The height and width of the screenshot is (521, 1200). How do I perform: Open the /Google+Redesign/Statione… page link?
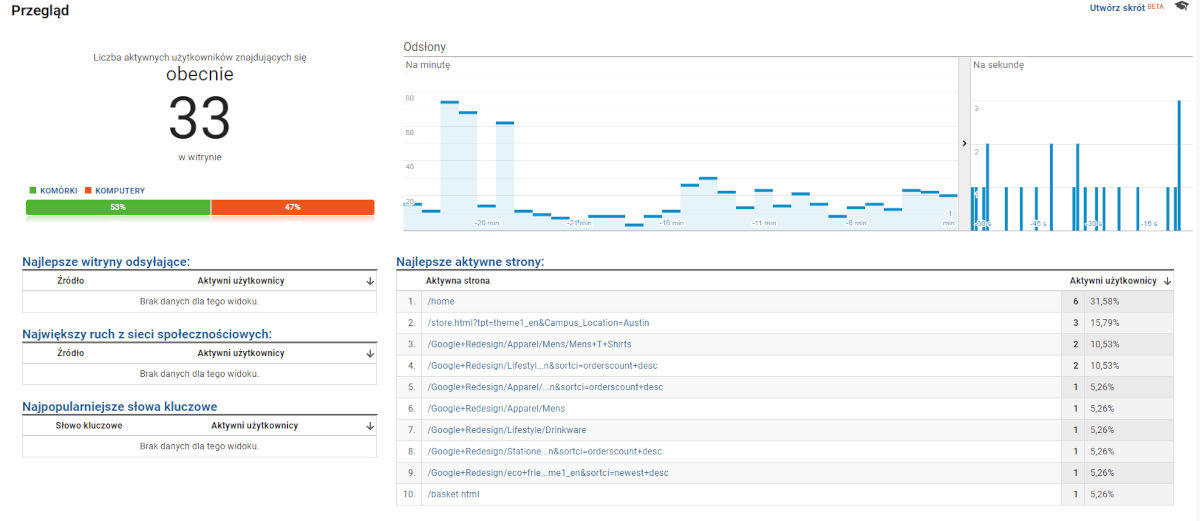[544, 452]
